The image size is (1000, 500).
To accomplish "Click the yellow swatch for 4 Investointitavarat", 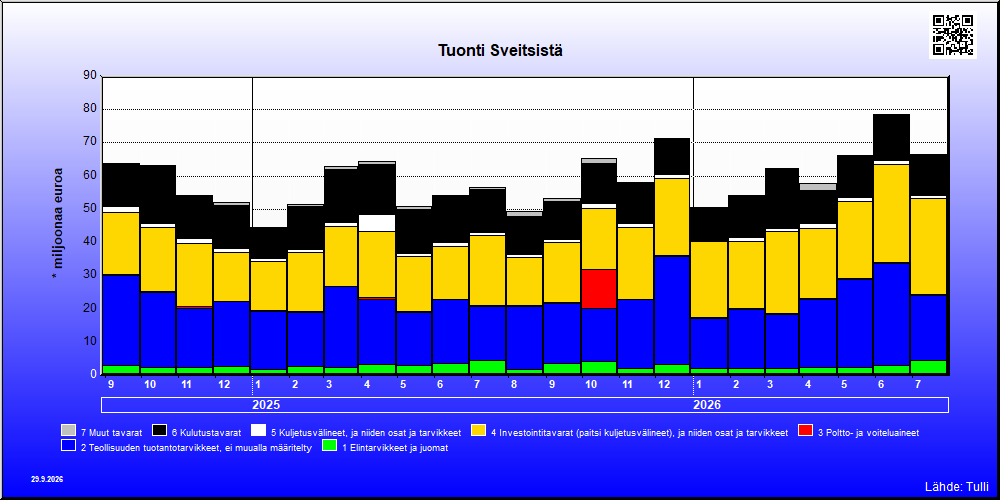I will (478, 431).
